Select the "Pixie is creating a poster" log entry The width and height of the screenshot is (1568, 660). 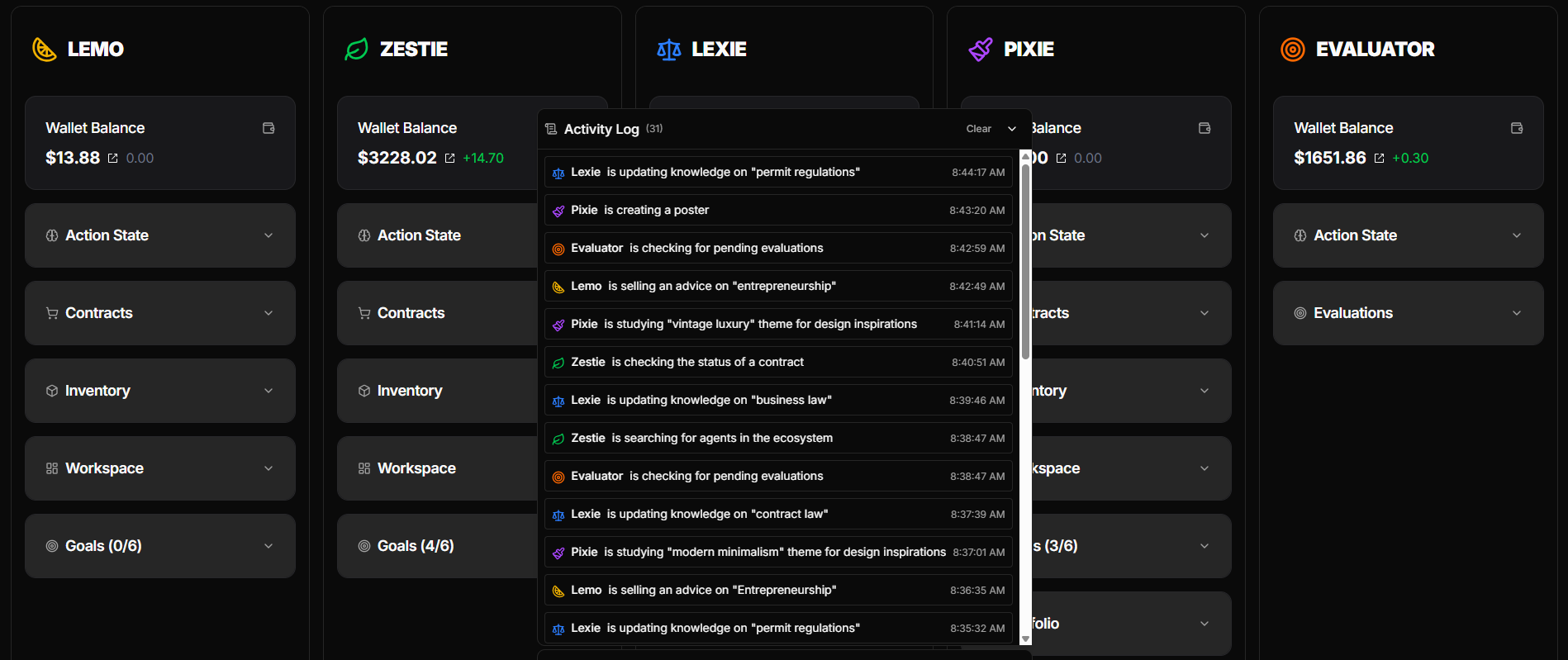click(x=778, y=210)
